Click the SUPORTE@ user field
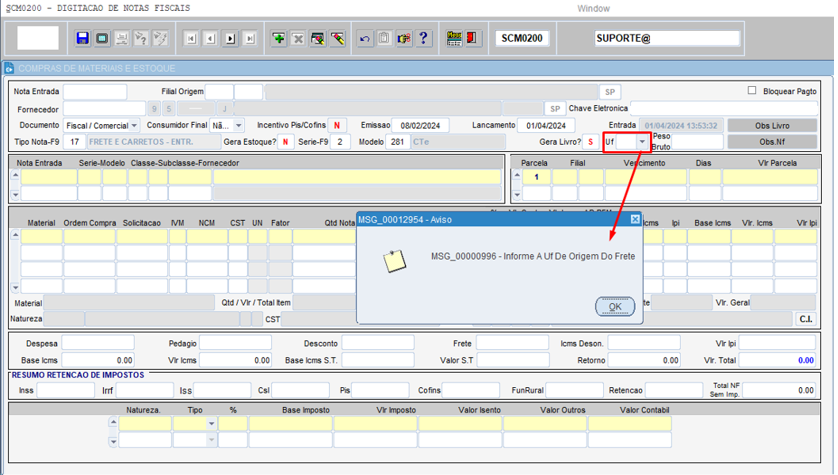 [667, 38]
